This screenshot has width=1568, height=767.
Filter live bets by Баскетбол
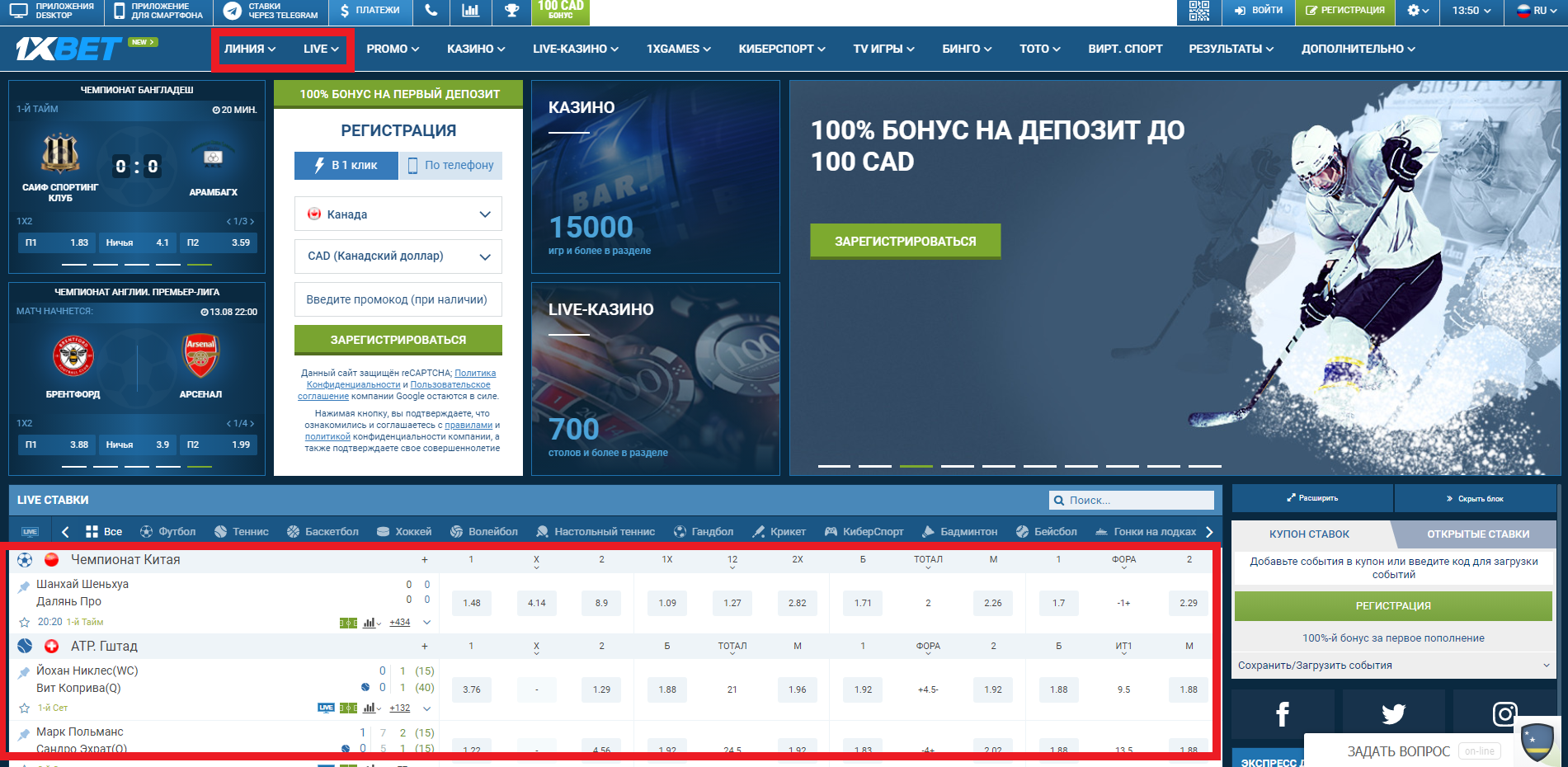tap(323, 532)
